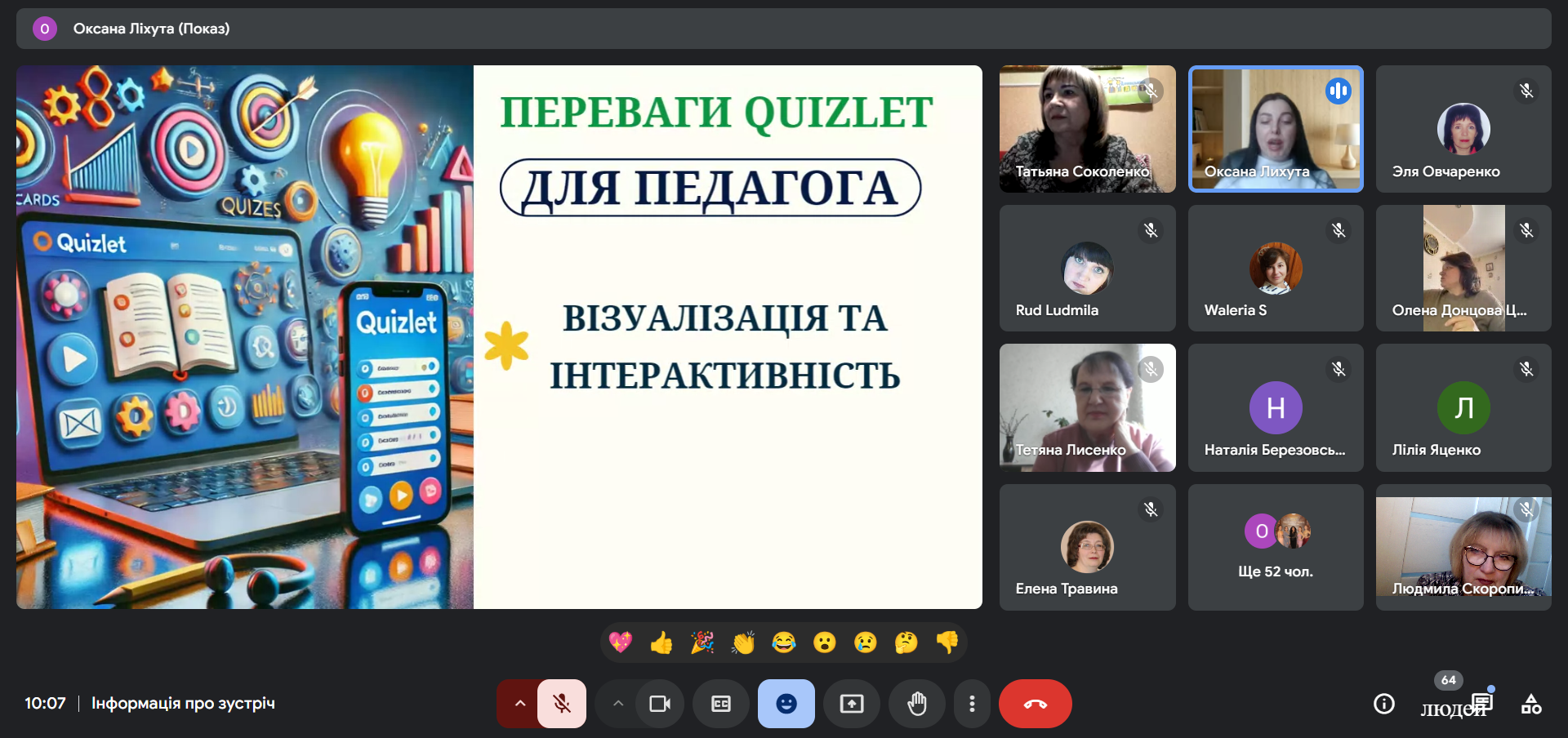Send thumbs up reaction
The image size is (1568, 738).
(661, 642)
